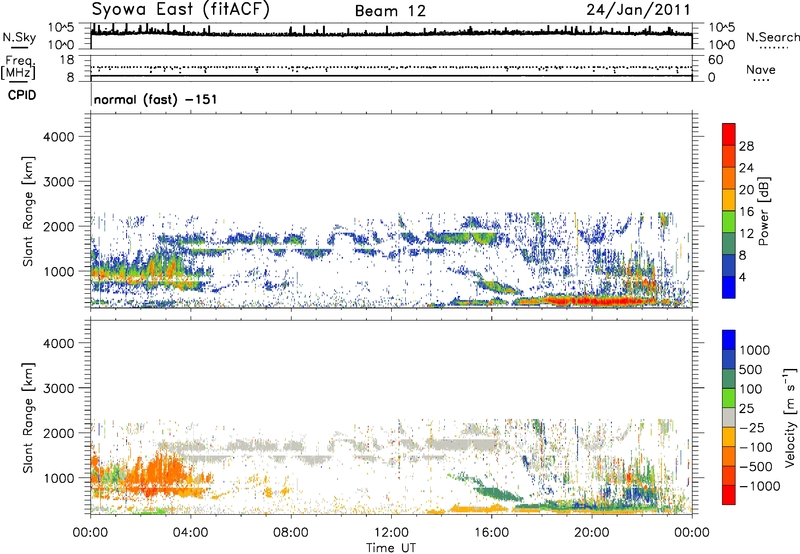Click the '4' tick on the Power colorbar
The width and height of the screenshot is (800, 554).
742,277
